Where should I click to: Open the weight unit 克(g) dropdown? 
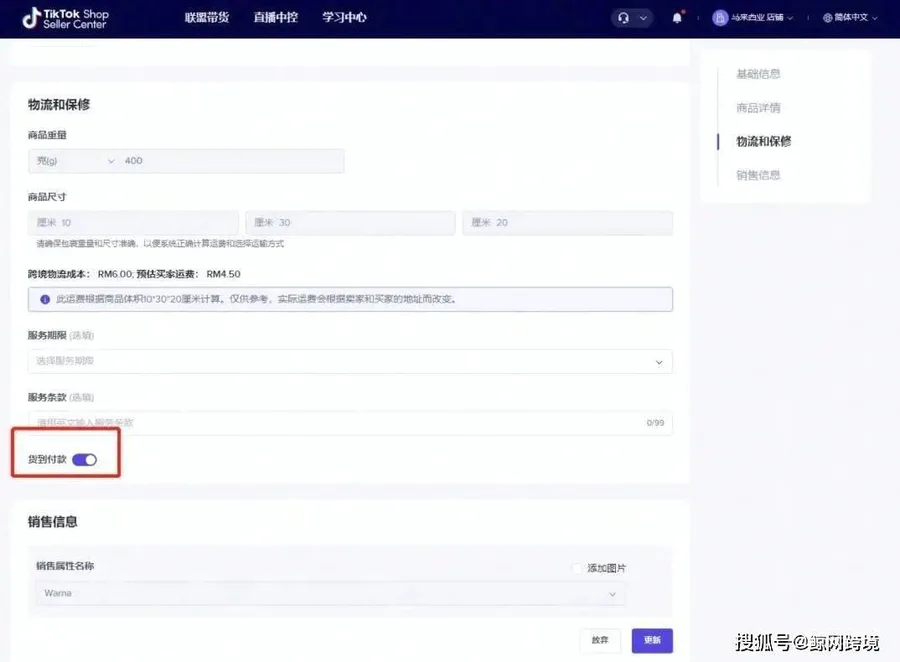tap(75, 161)
